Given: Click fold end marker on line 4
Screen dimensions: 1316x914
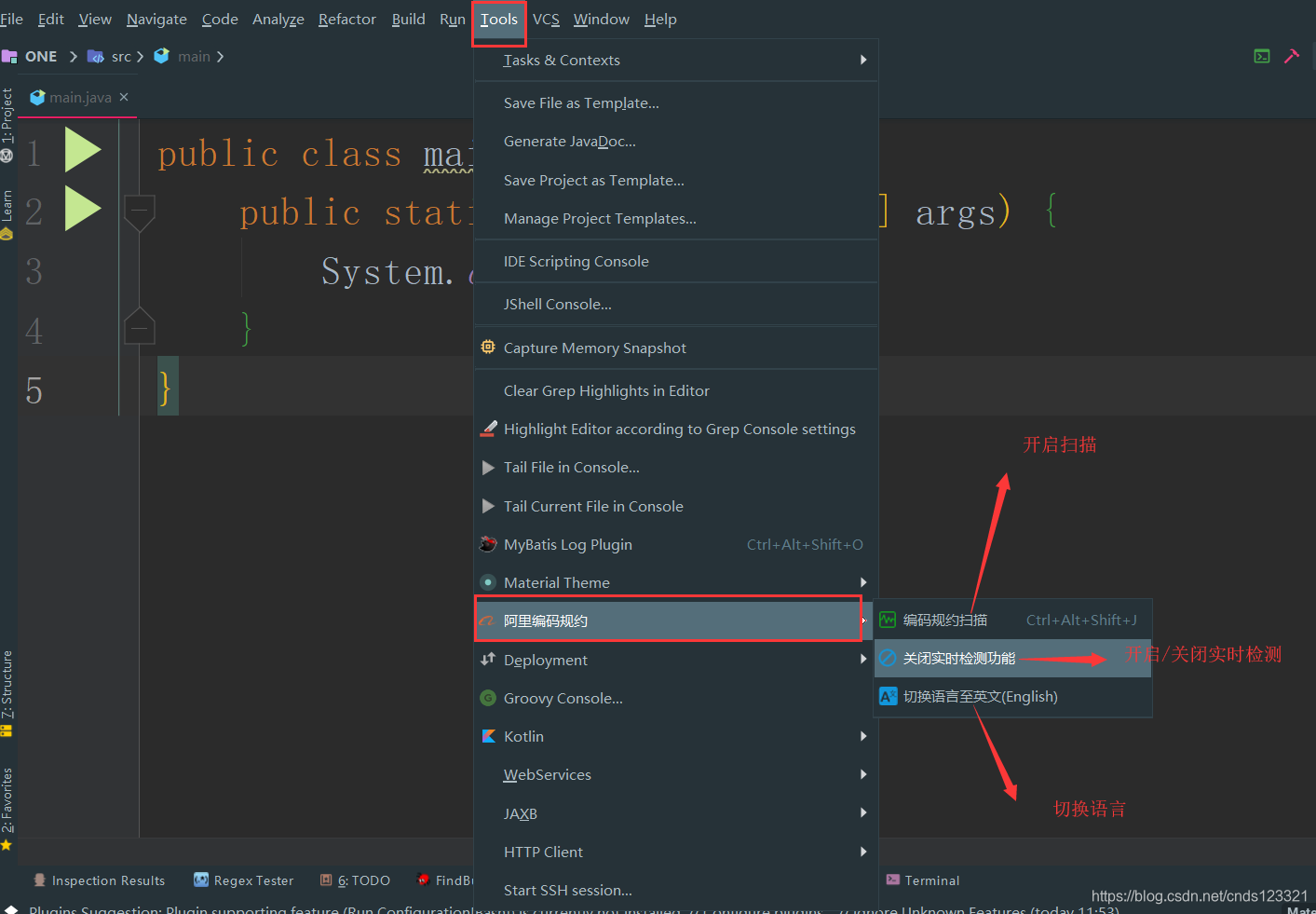Looking at the screenshot, I should tap(139, 326).
